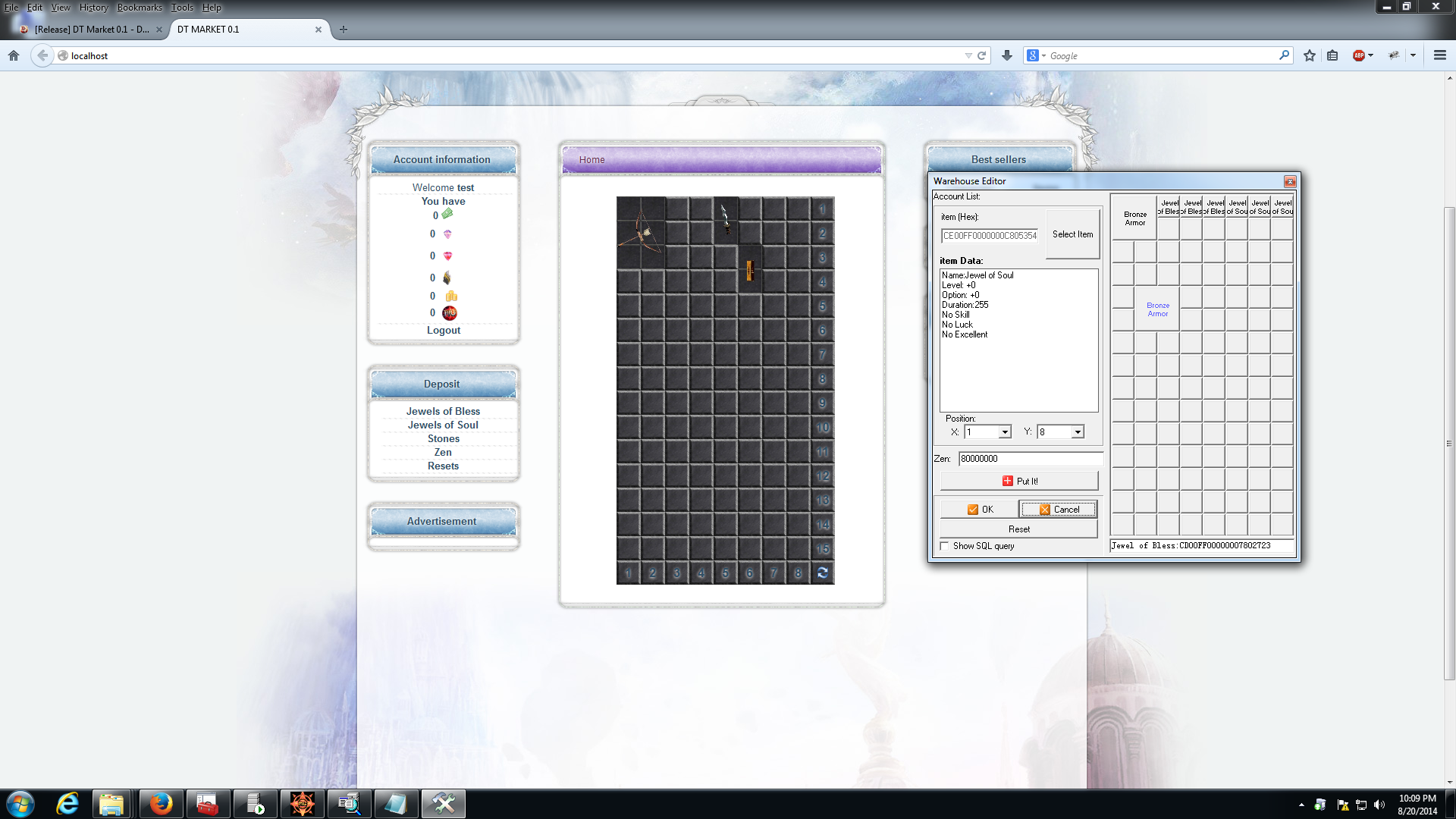Click the Logout link
This screenshot has width=1456, height=819.
click(444, 331)
